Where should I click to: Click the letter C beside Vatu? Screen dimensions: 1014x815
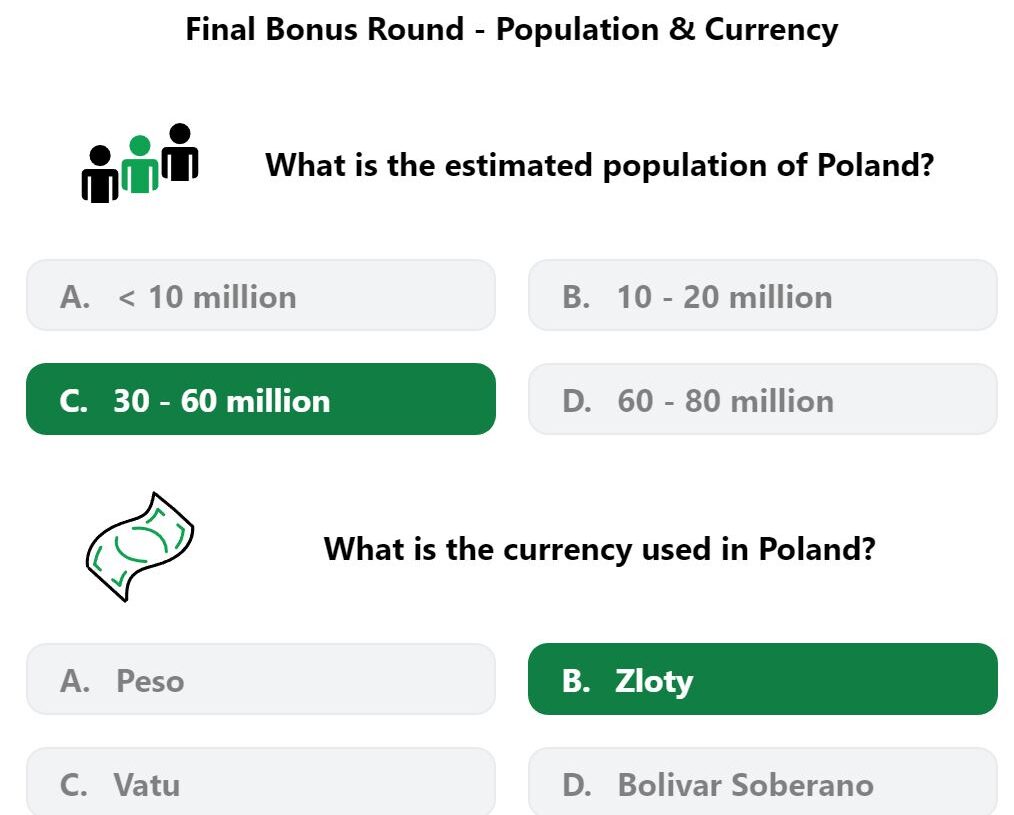point(74,785)
